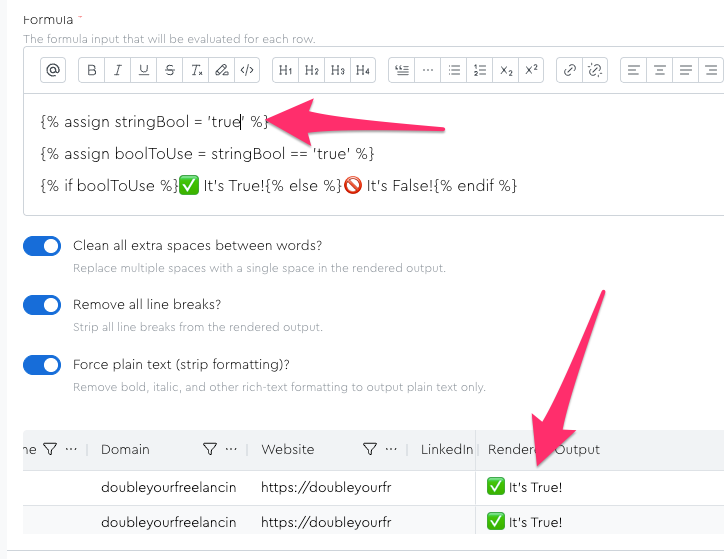The height and width of the screenshot is (559, 724).
Task: Apply strikethrough formatting
Action: click(170, 70)
